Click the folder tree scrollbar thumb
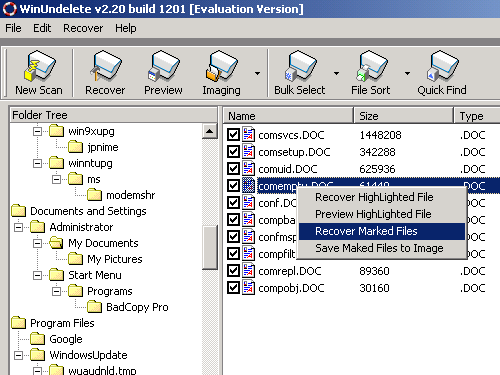 coord(210,247)
